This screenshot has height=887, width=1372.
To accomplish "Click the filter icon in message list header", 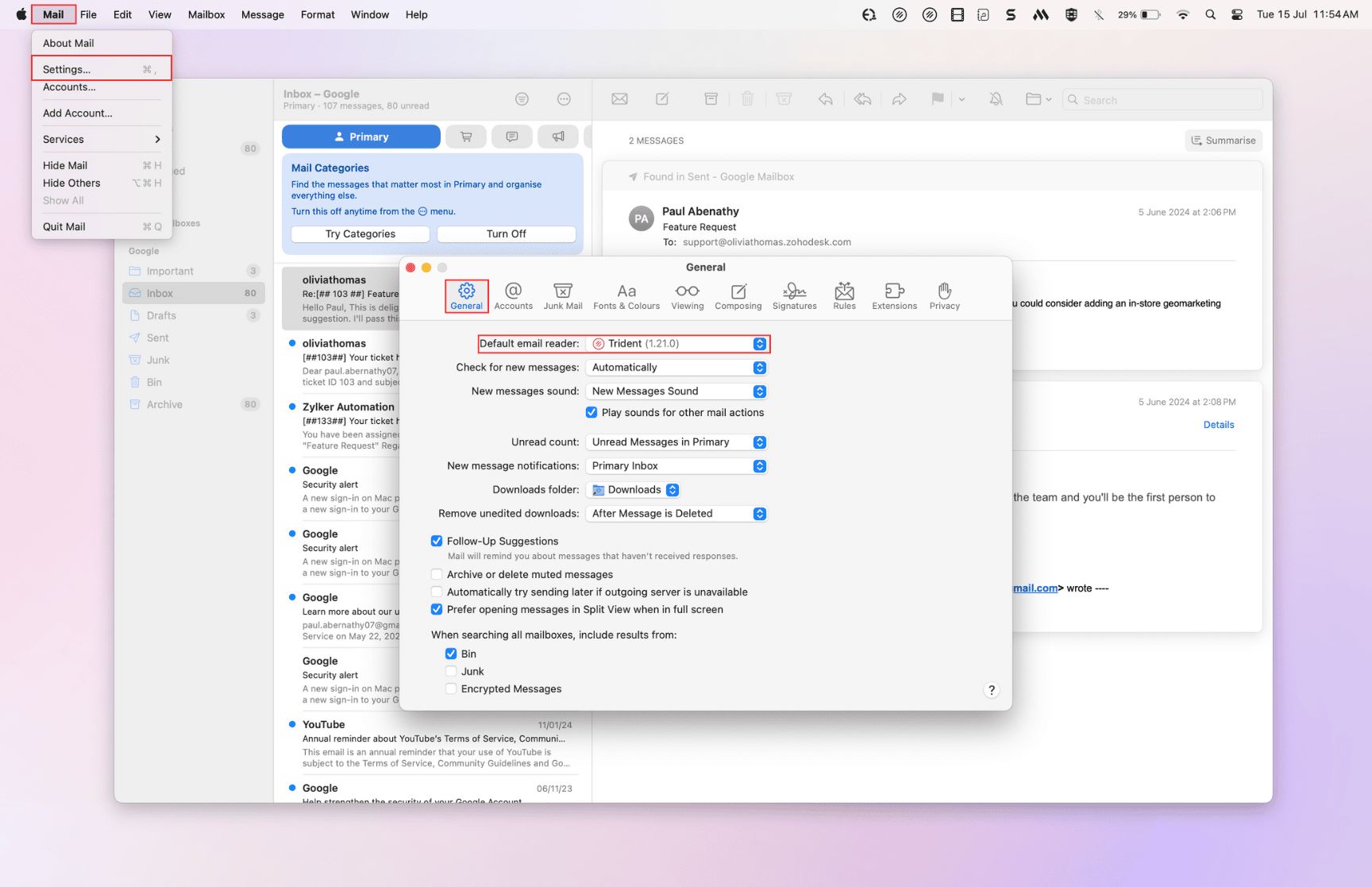I will tap(522, 99).
